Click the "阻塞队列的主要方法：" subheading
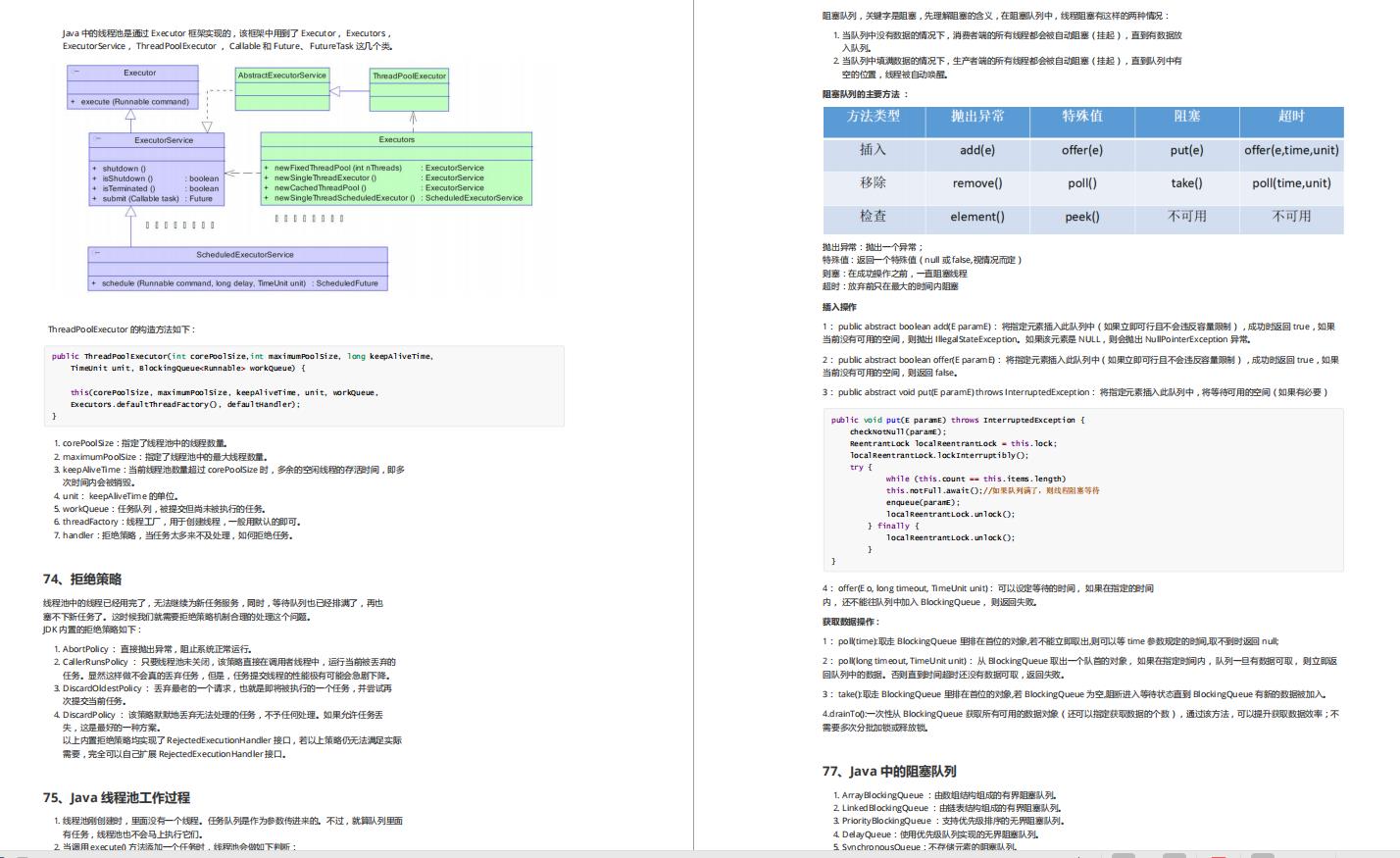The width and height of the screenshot is (1400, 858). click(x=866, y=94)
